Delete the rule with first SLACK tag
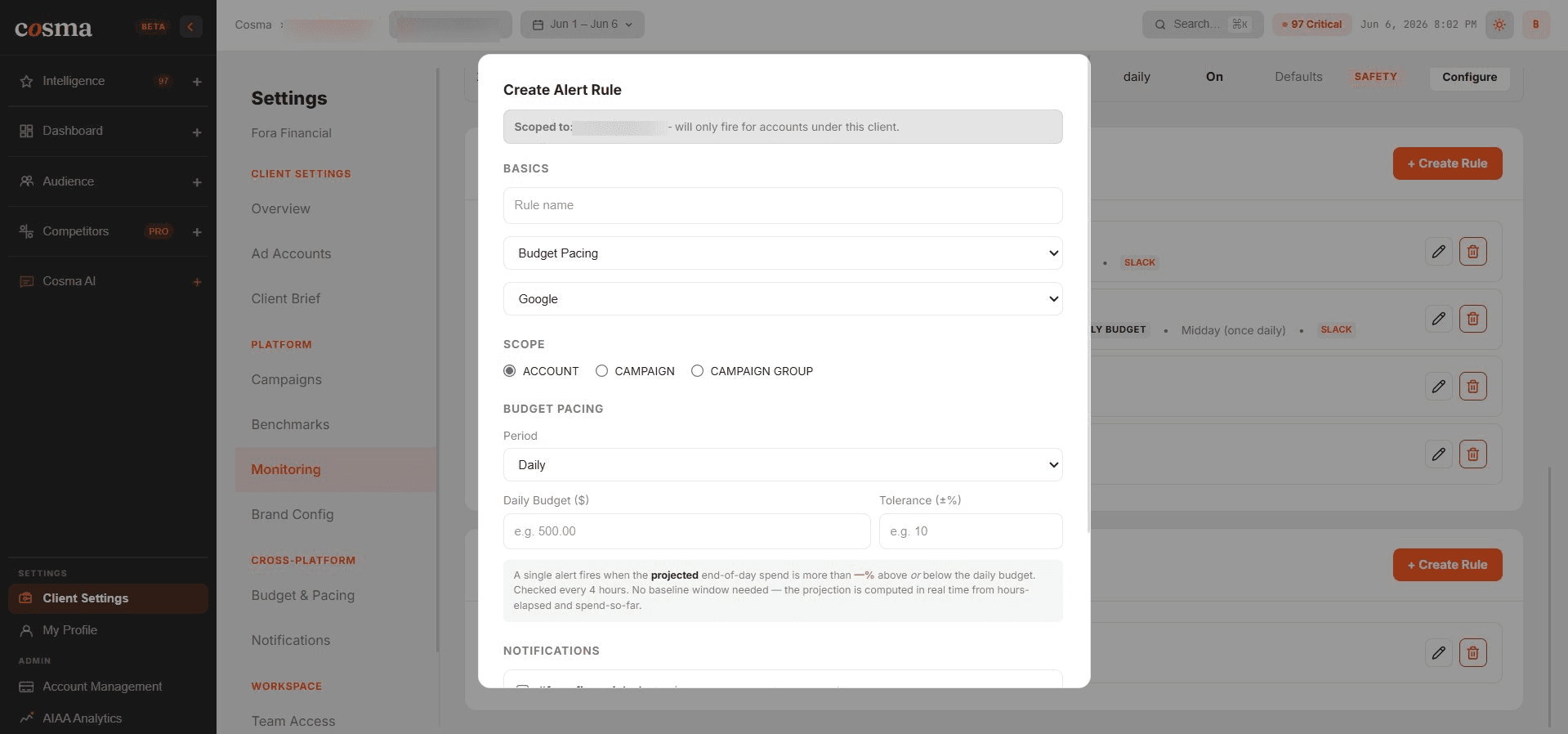The image size is (1568, 734). click(x=1473, y=251)
